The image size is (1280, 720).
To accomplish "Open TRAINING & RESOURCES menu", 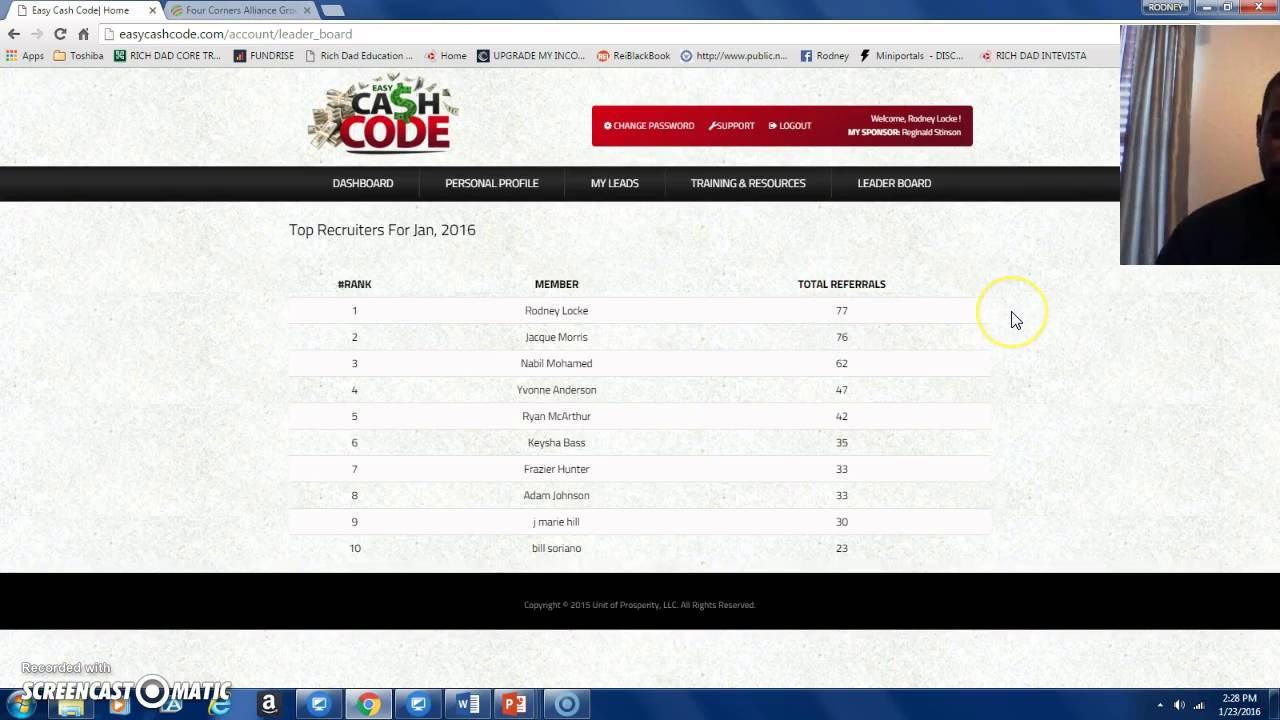I will 748,183.
